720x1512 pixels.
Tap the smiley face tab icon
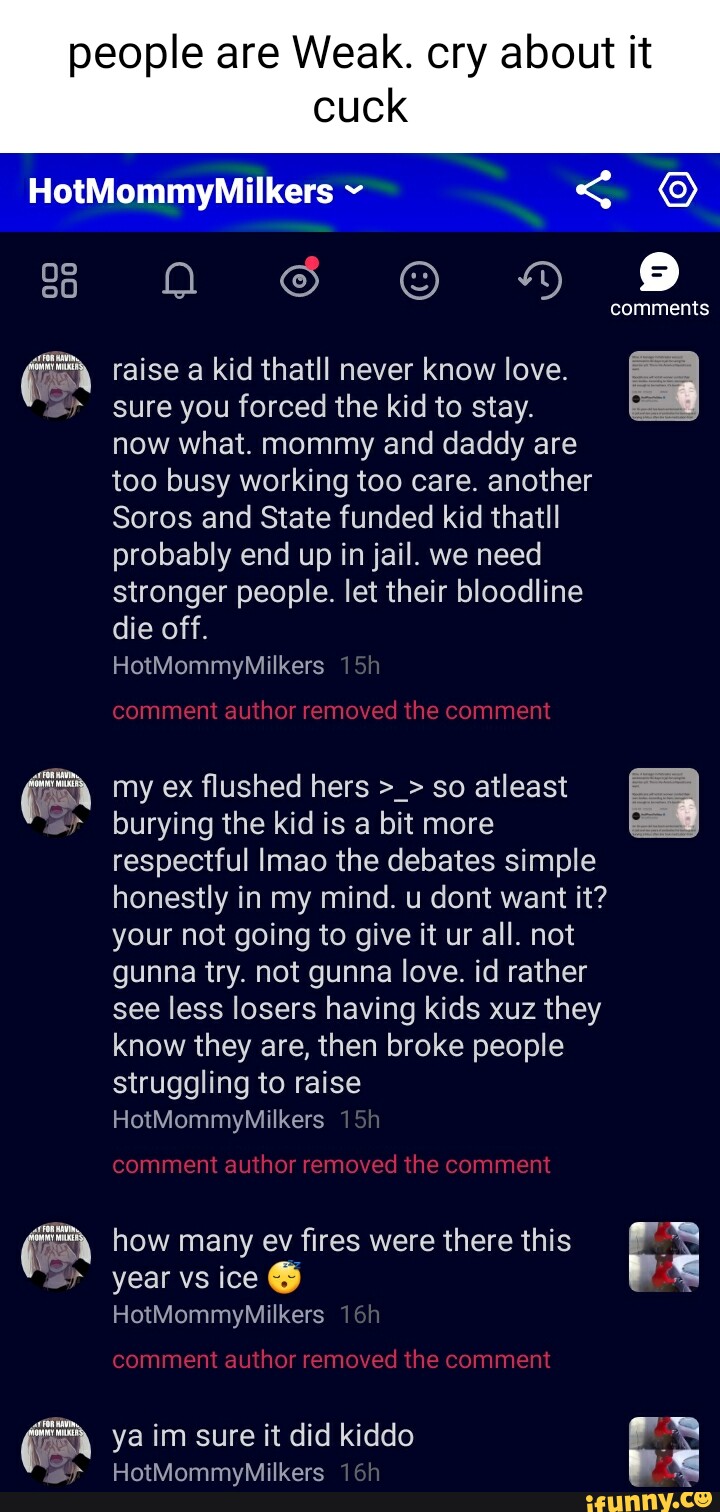419,282
